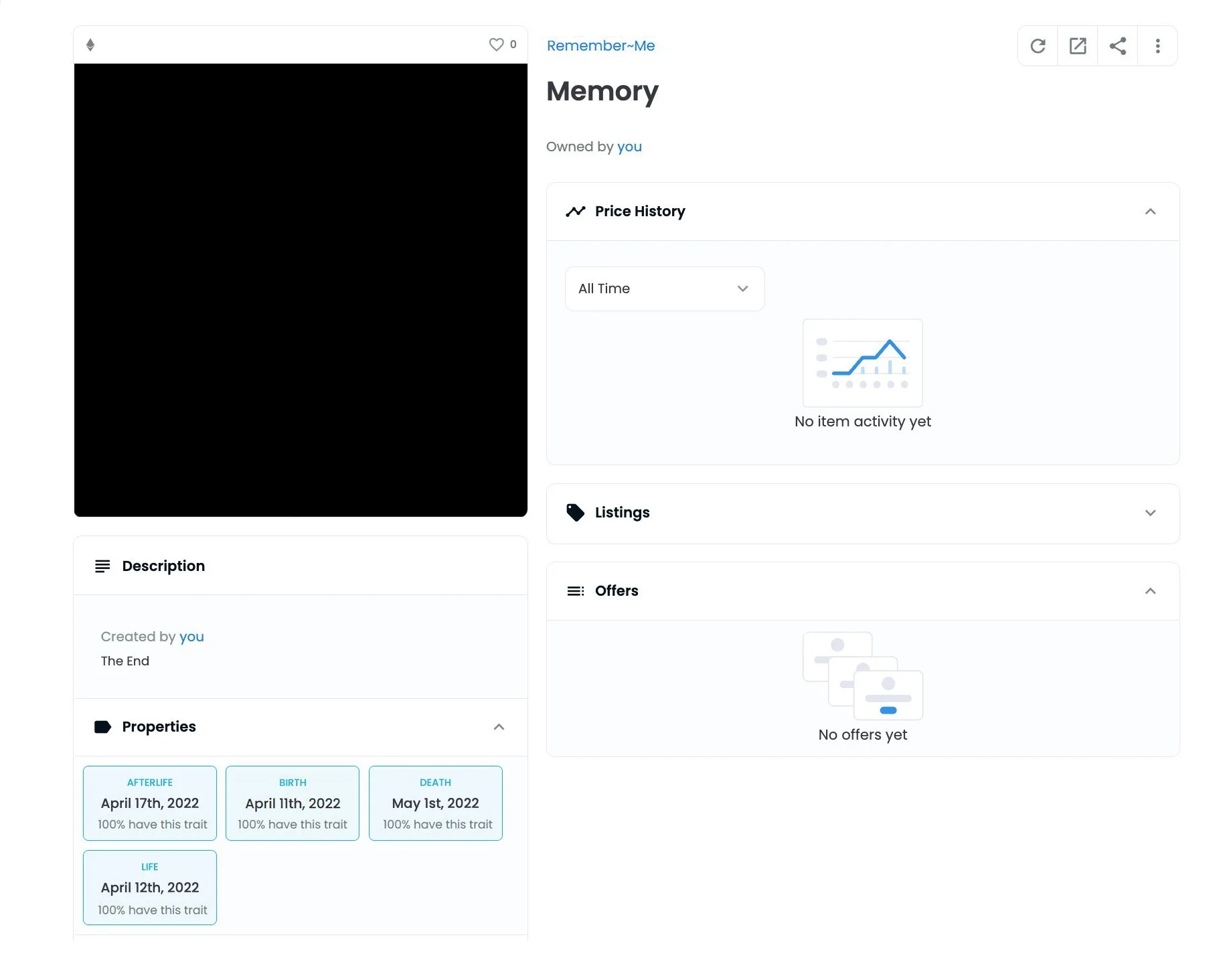This screenshot has width=1225, height=980.
Task: Click the favorites count 0
Action: [513, 44]
